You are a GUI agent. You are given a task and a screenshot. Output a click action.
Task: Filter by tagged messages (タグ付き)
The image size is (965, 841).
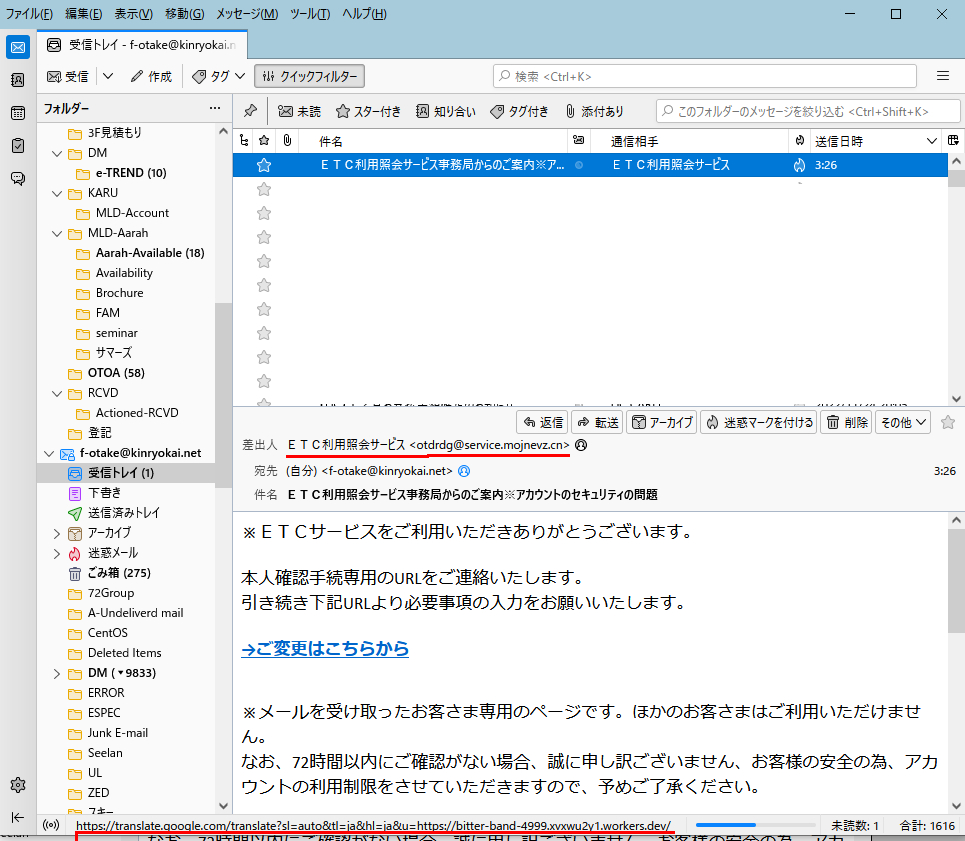(519, 111)
